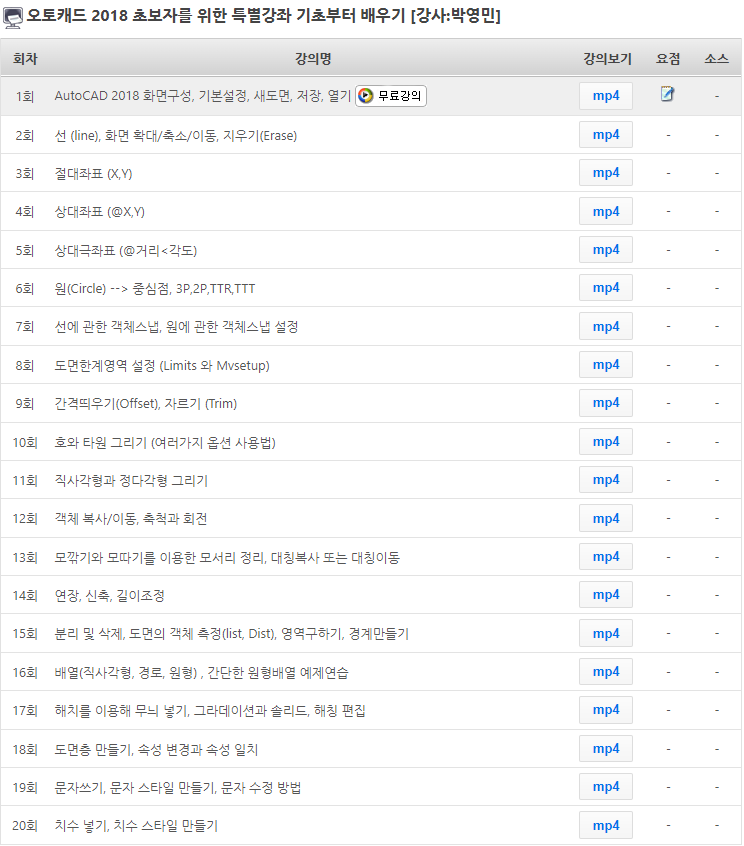Play mp4 for 10회 호와 타원 그리기
The image size is (744, 846).
[x=606, y=442]
